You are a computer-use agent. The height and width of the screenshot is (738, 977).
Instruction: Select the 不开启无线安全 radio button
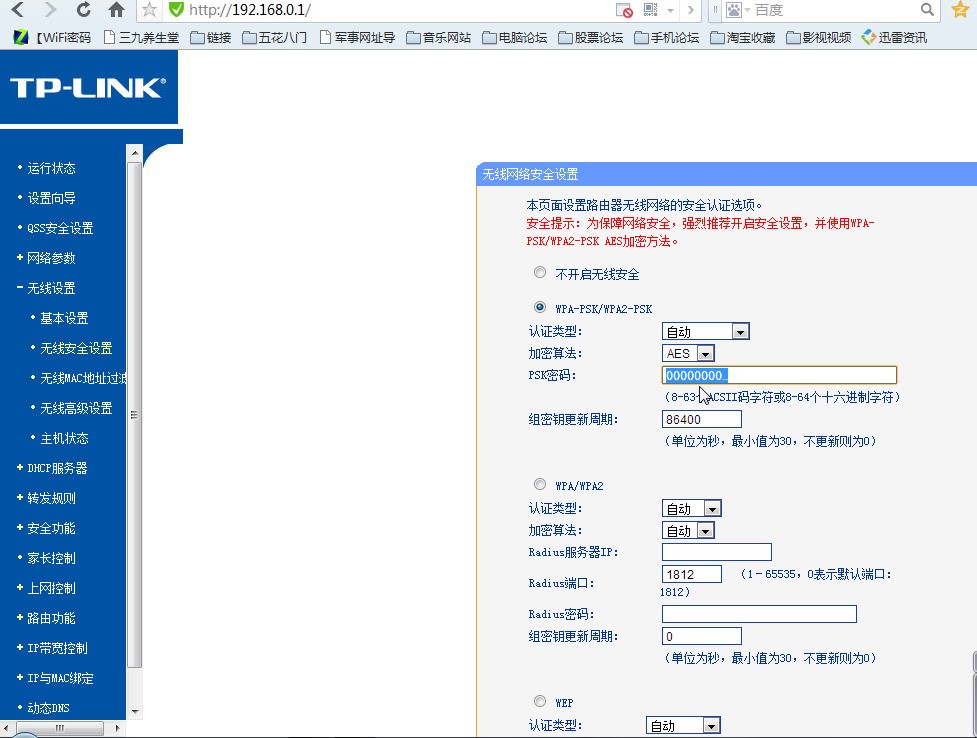pos(540,271)
